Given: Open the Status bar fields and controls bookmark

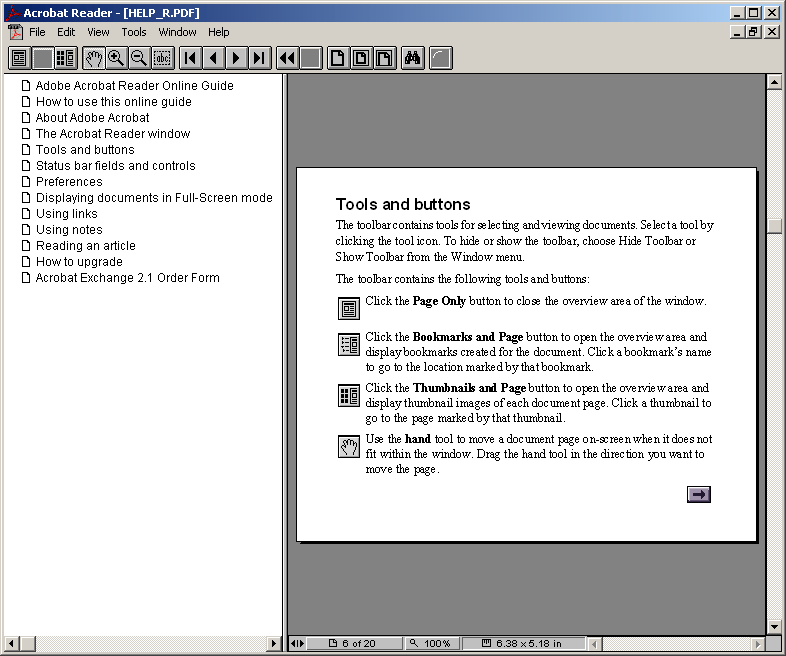Looking at the screenshot, I should pyautogui.click(x=115, y=166).
